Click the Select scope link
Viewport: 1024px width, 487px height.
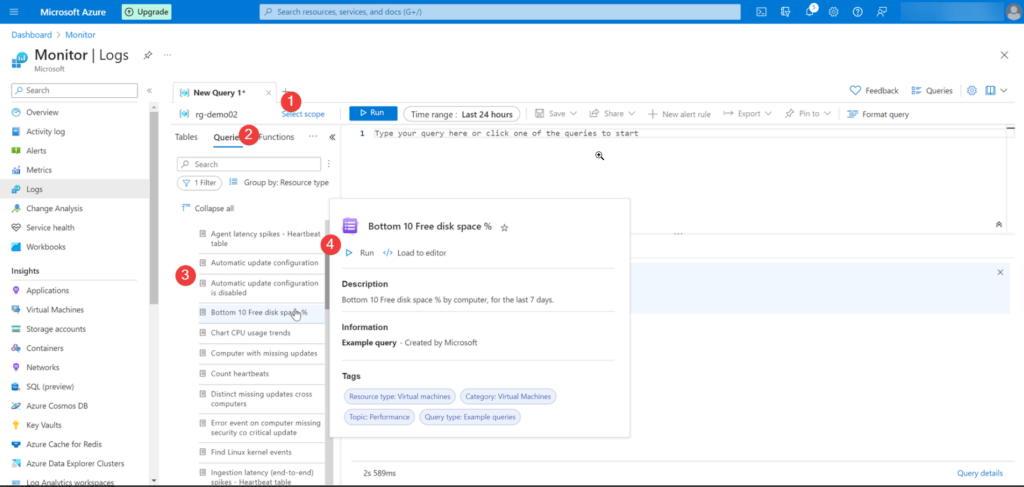click(x=303, y=114)
